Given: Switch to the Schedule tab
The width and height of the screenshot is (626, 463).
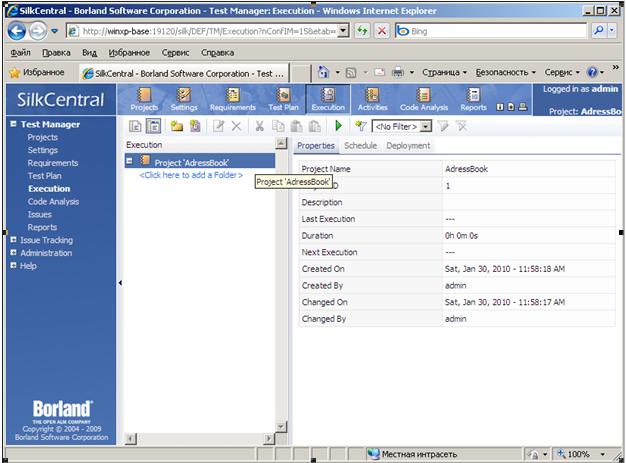Looking at the screenshot, I should coord(361,146).
